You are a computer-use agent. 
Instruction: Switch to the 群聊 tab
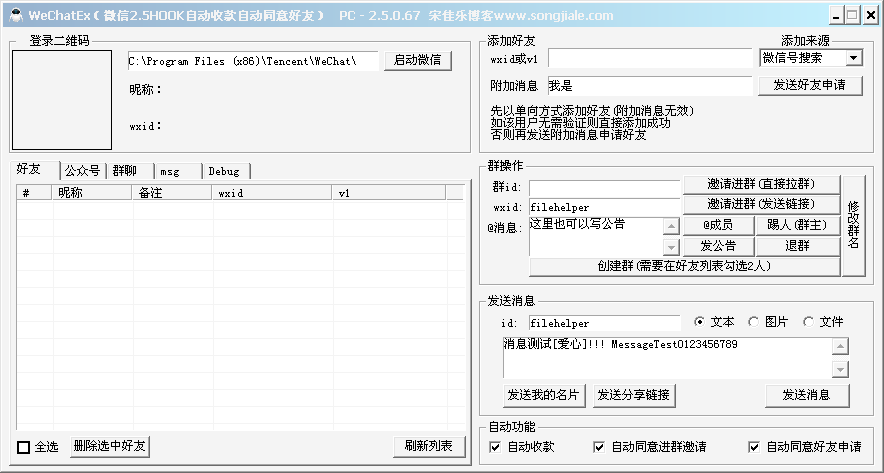click(x=130, y=171)
